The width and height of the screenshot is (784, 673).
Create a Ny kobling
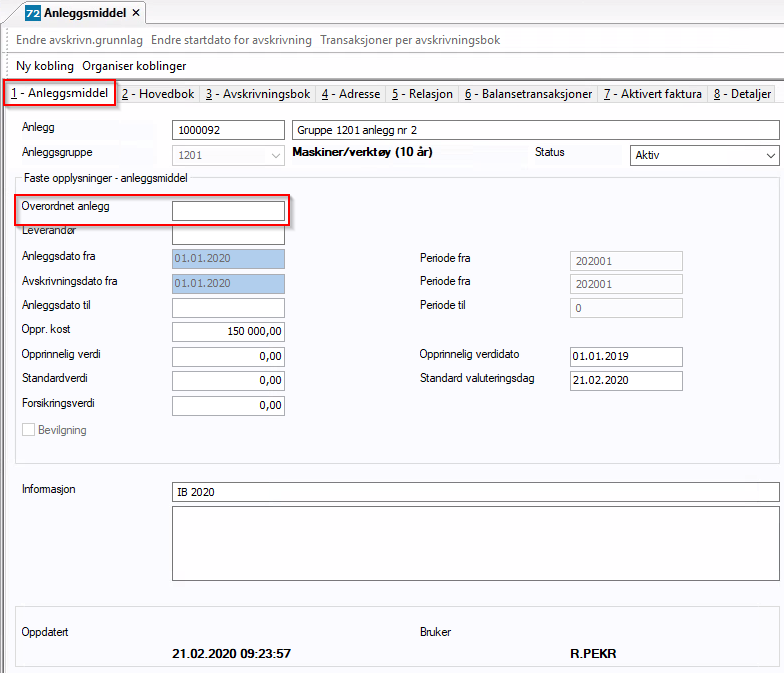point(44,66)
